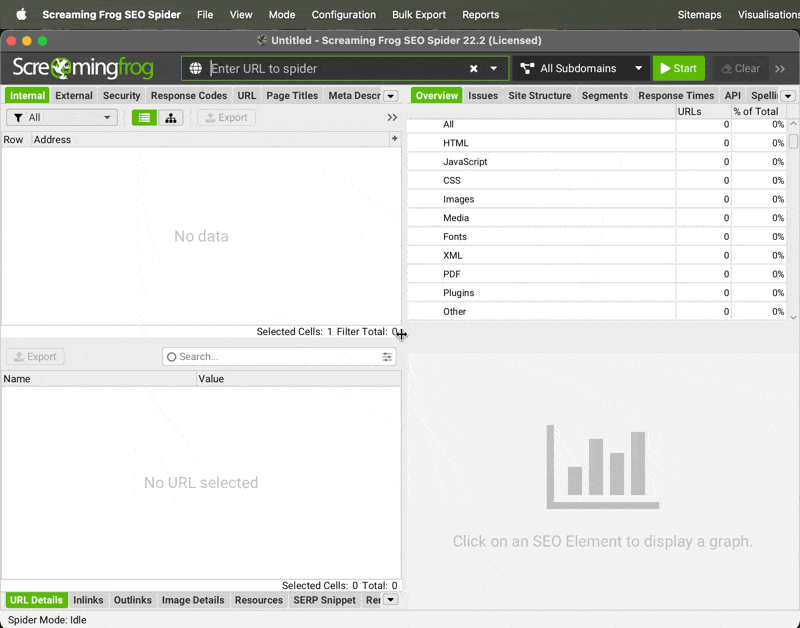Image resolution: width=800 pixels, height=628 pixels.
Task: Open the Bulk Export menu
Action: pyautogui.click(x=418, y=15)
